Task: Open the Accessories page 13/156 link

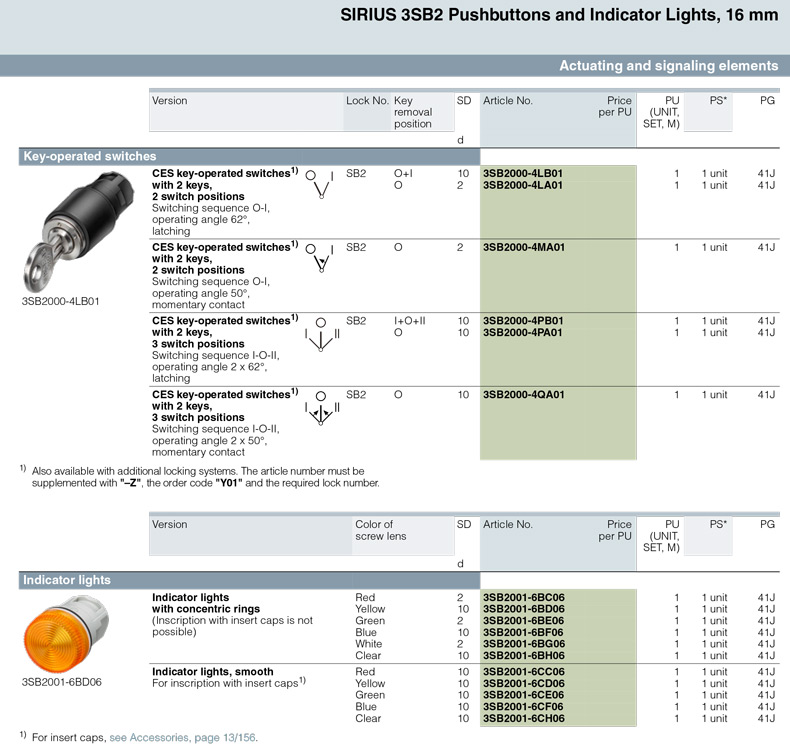Action: (x=183, y=738)
